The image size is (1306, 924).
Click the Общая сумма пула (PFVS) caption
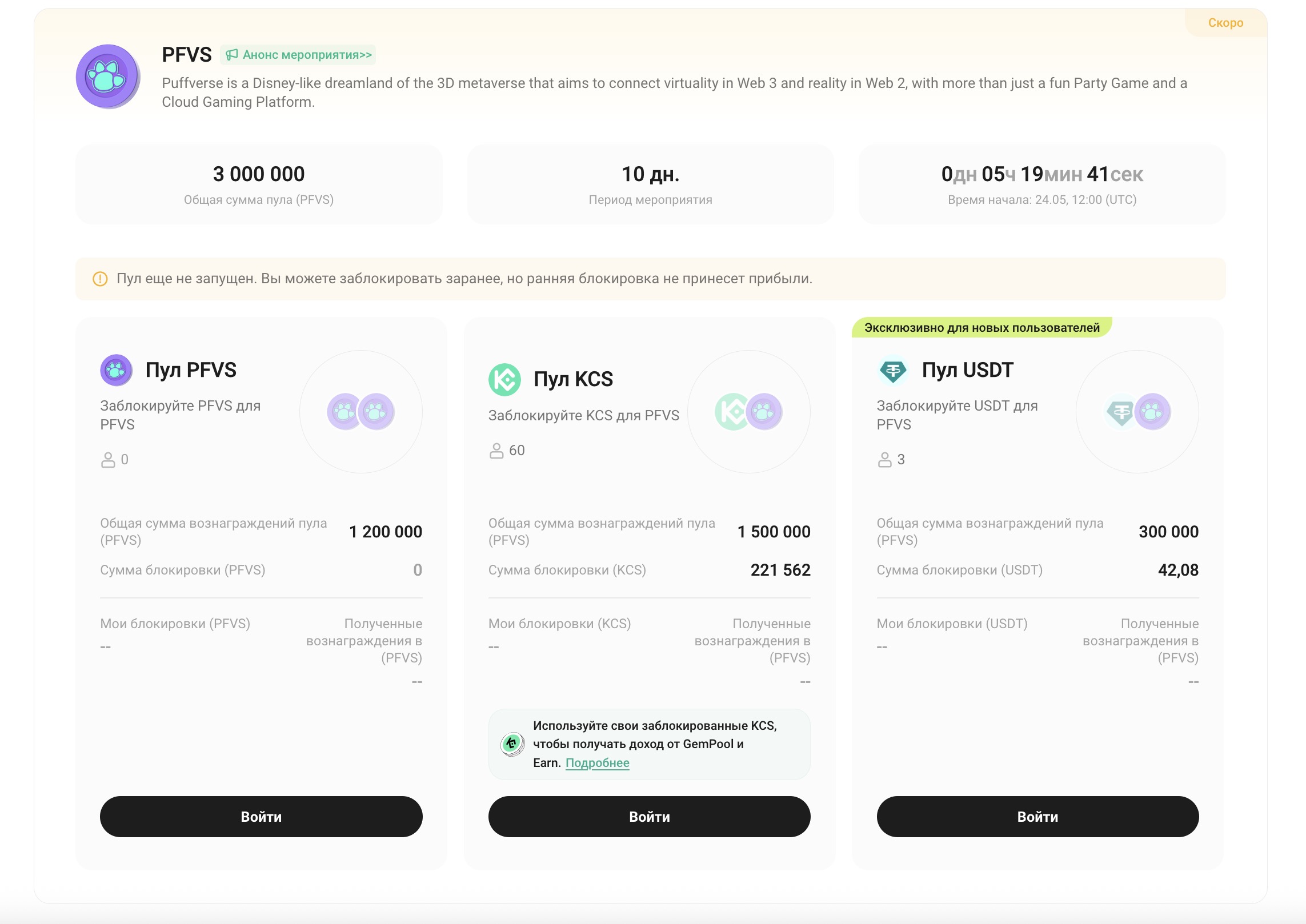[x=259, y=200]
